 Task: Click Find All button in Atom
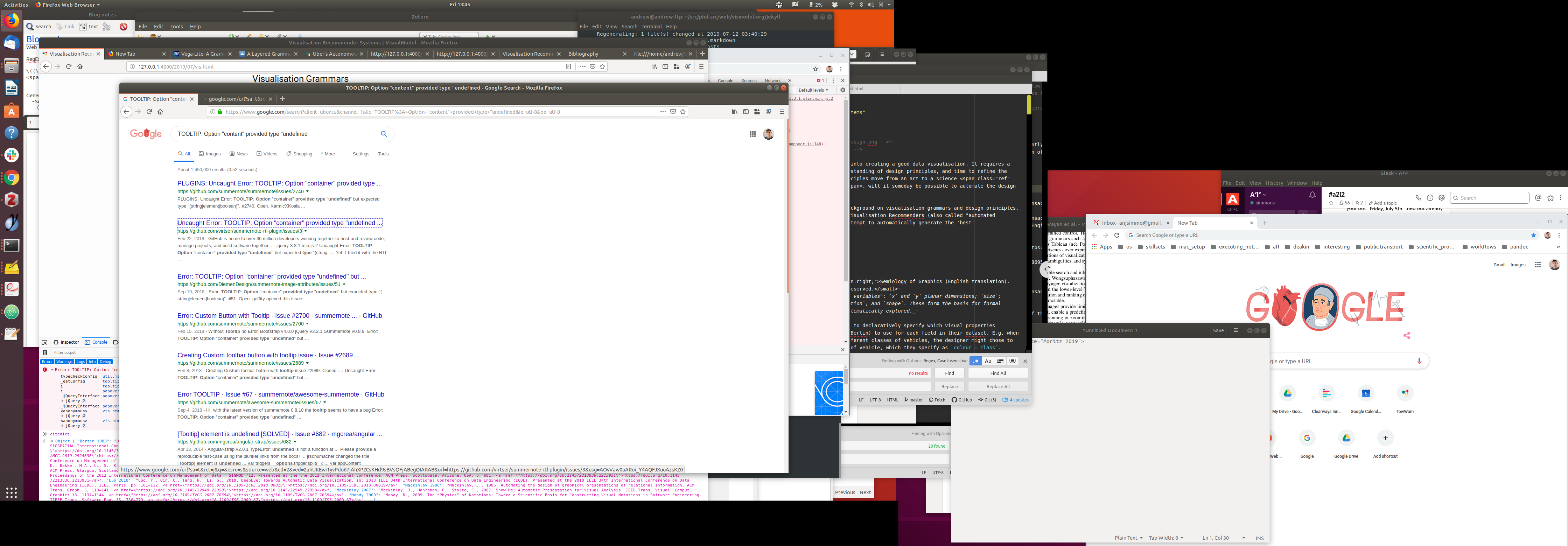click(x=997, y=373)
